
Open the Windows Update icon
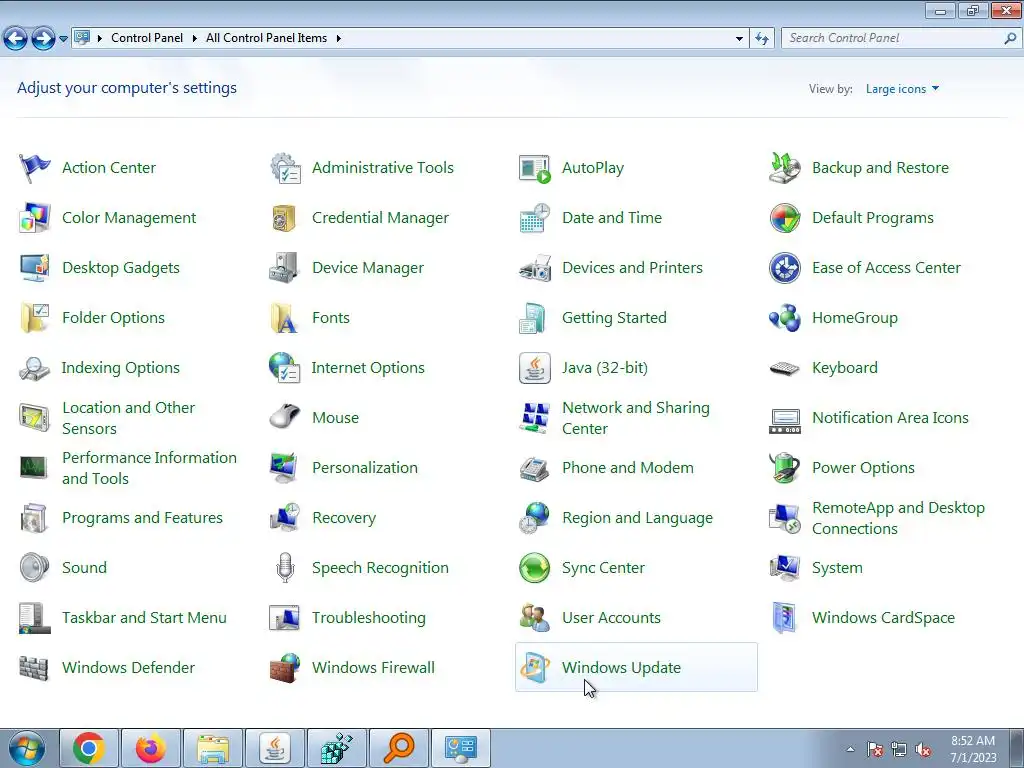tap(534, 668)
